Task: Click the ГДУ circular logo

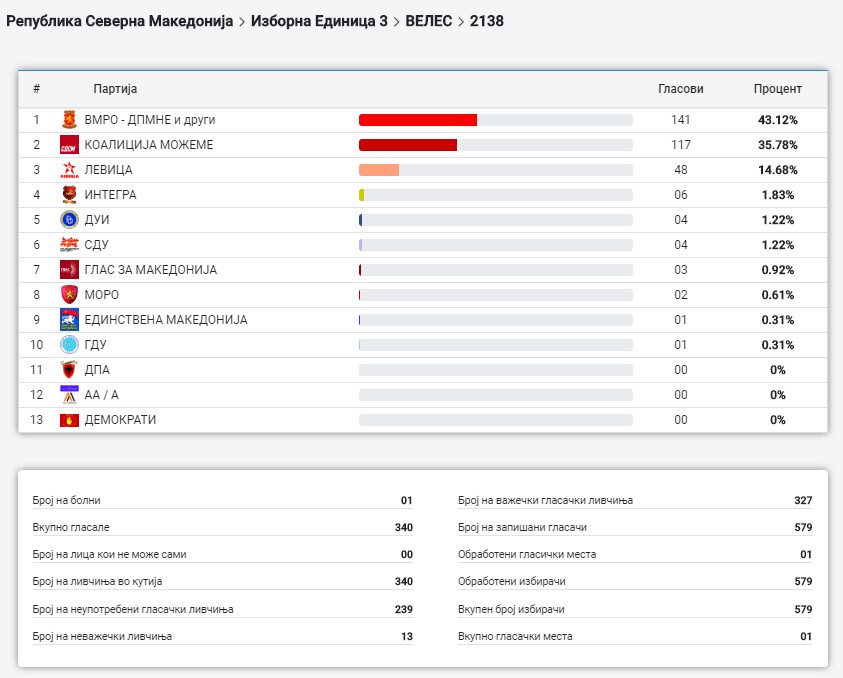Action: click(x=69, y=345)
